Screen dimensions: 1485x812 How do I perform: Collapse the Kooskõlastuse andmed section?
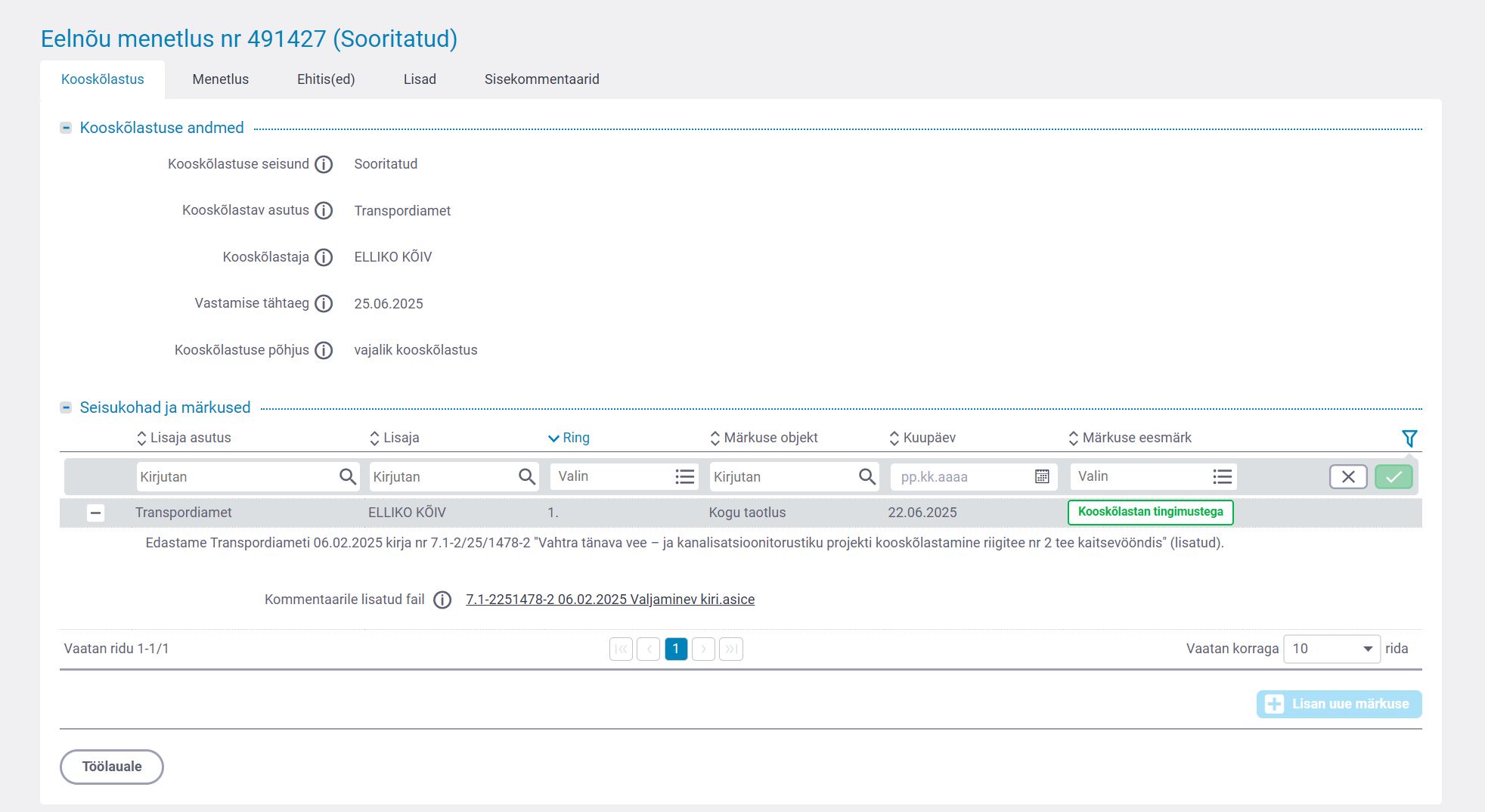[67, 129]
